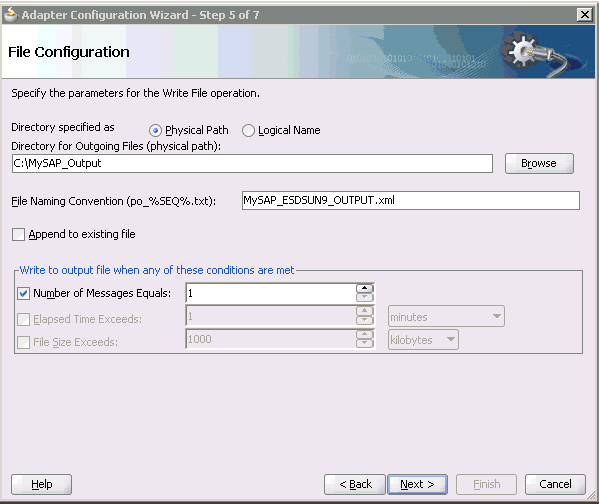Click the Elapsed Time down arrow

pos(364,320)
